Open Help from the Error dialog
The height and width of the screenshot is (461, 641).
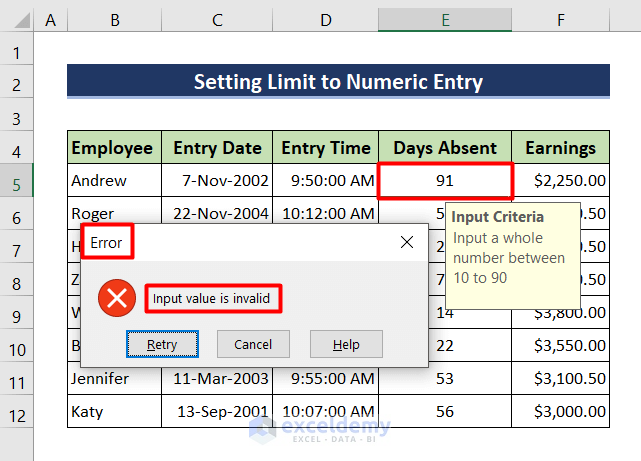tap(346, 344)
